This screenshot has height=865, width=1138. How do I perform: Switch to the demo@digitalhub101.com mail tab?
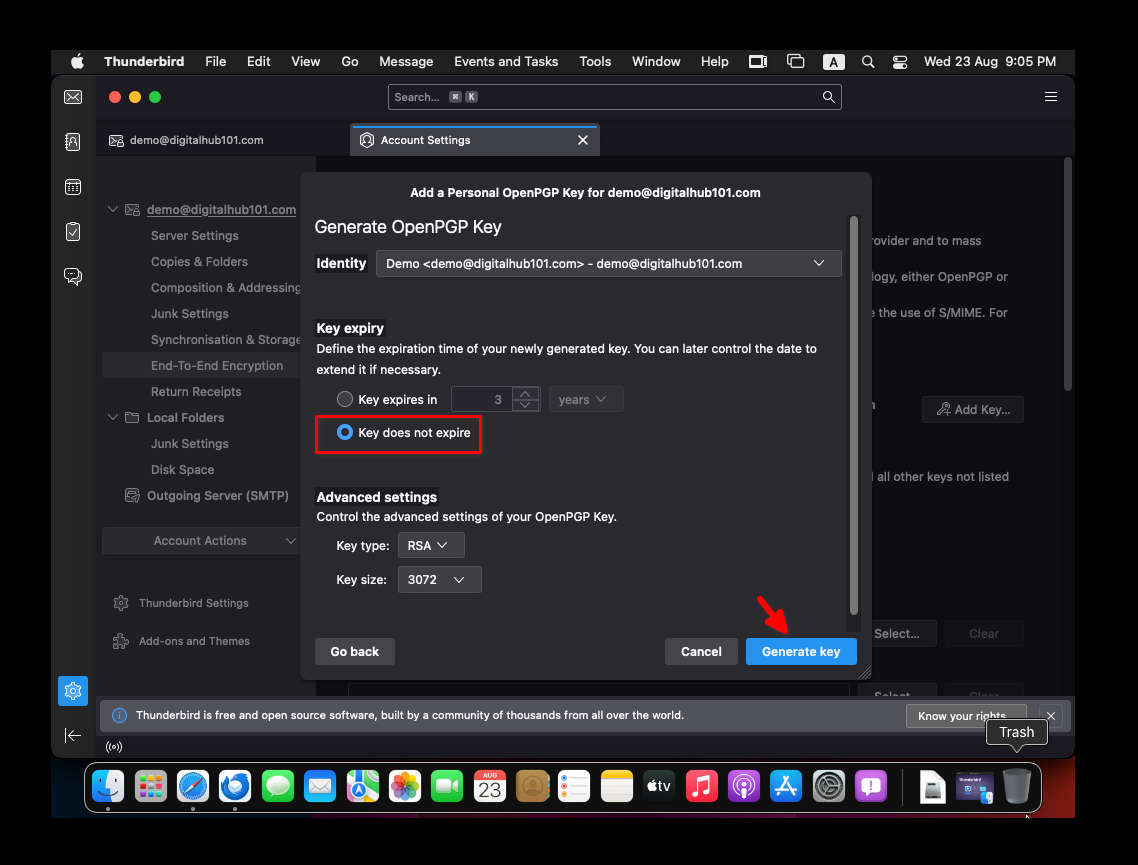pos(222,140)
